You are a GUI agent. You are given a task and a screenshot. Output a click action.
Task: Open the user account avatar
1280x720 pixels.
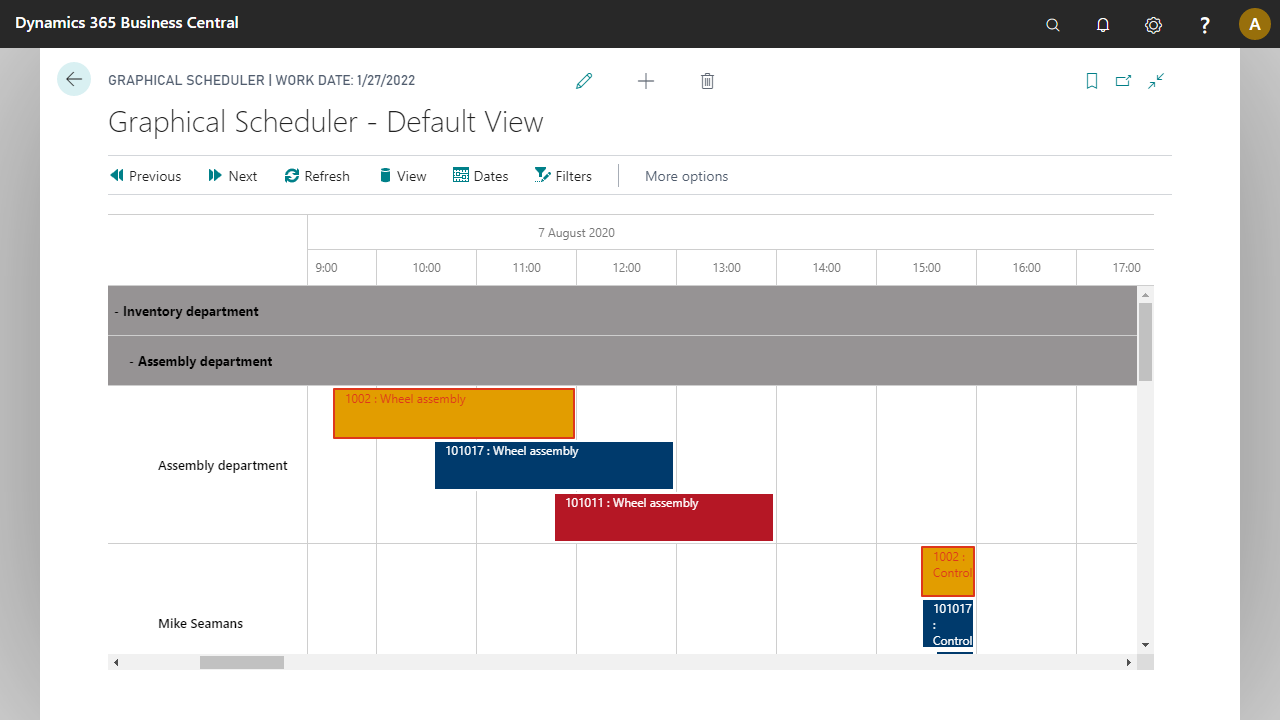coord(1254,24)
